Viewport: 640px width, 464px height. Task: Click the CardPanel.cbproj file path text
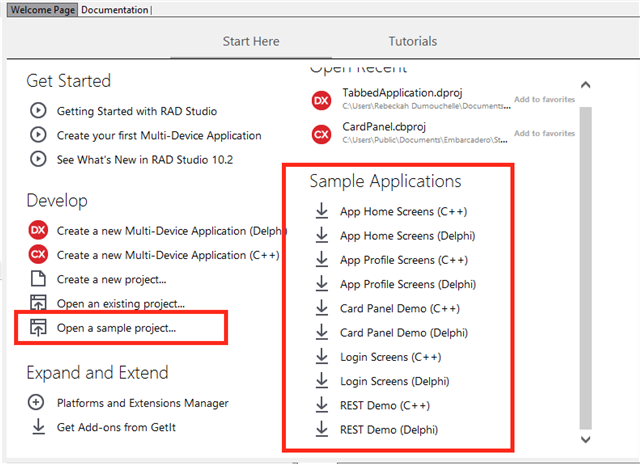tap(425, 140)
